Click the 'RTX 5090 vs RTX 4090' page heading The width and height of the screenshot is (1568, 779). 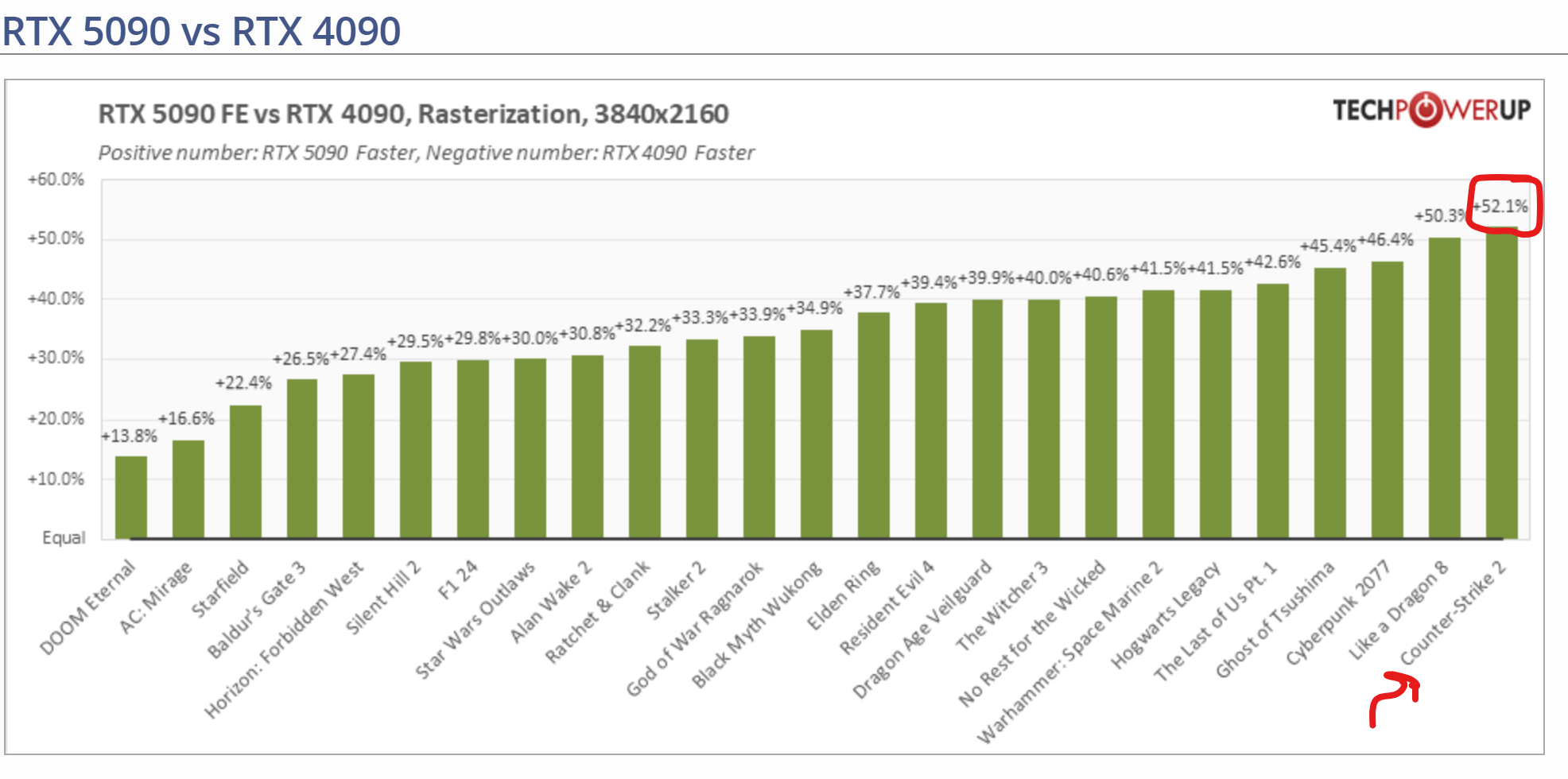coord(201,32)
